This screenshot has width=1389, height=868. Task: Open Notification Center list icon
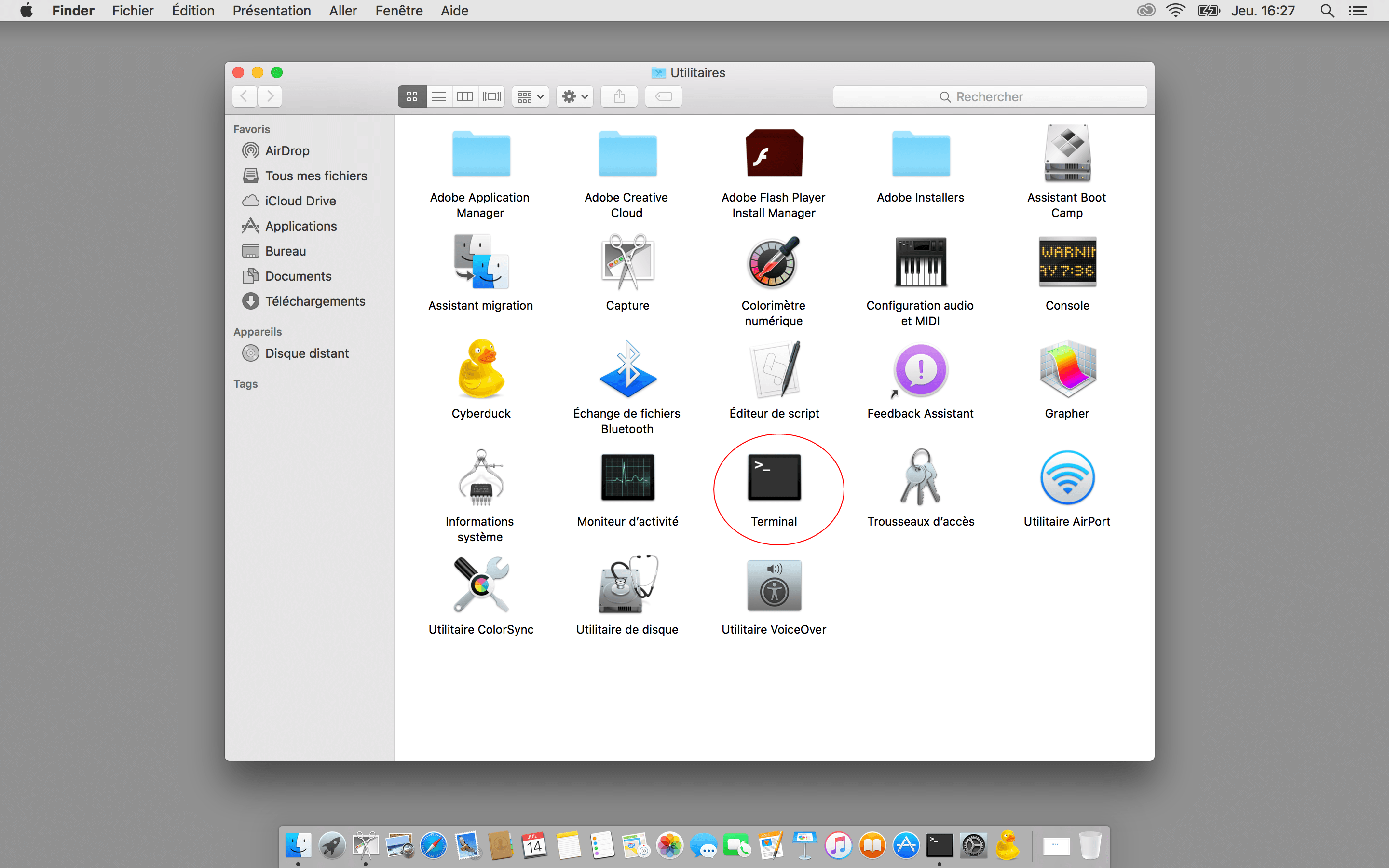coord(1358,10)
